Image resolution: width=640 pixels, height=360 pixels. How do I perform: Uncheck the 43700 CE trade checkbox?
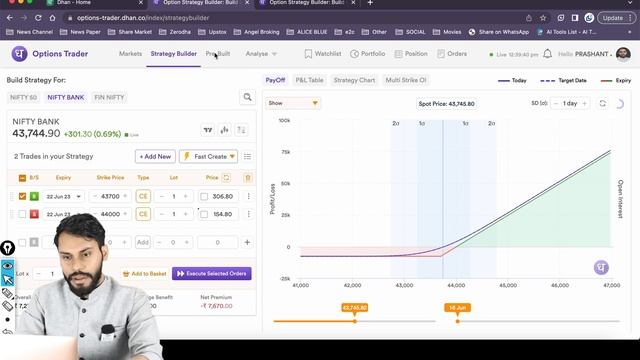tap(22, 196)
